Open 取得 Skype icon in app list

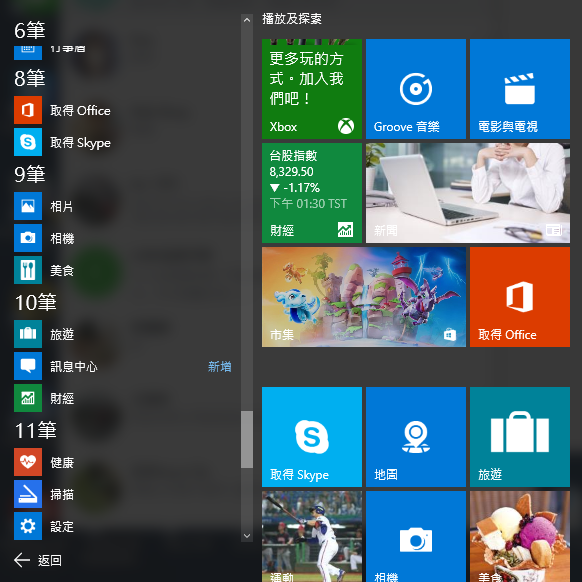coord(28,142)
